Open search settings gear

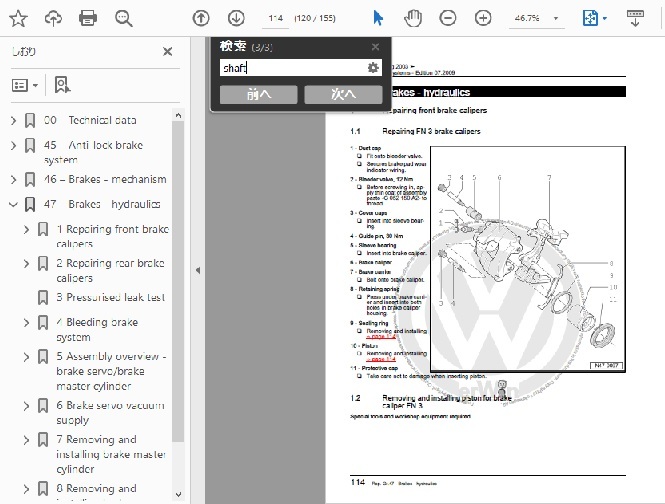pyautogui.click(x=373, y=67)
